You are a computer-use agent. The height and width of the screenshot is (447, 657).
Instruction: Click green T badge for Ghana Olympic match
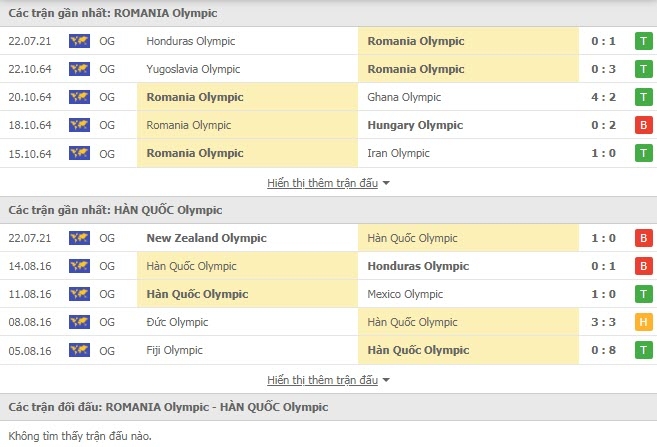[644, 97]
